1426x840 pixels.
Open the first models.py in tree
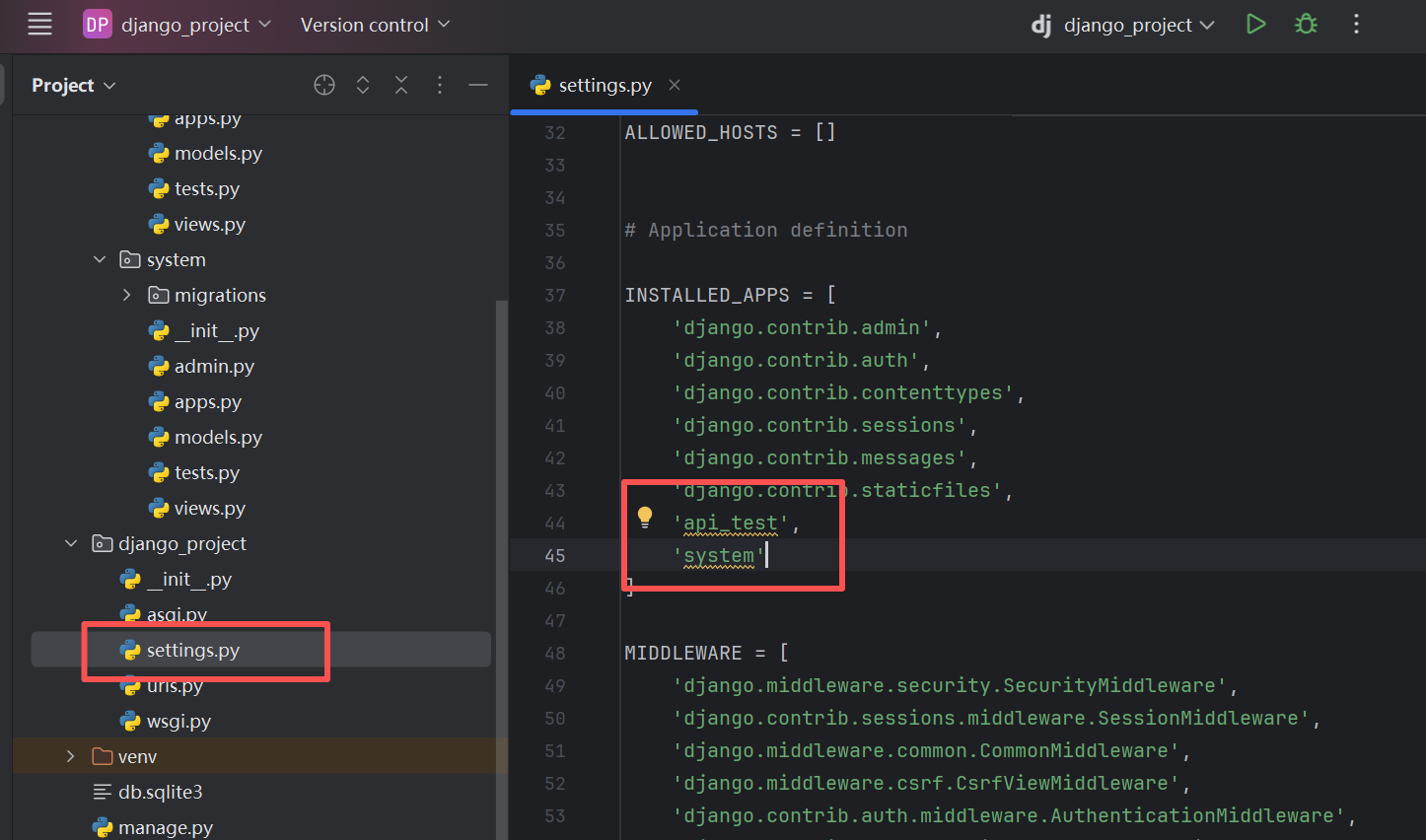pyautogui.click(x=218, y=153)
